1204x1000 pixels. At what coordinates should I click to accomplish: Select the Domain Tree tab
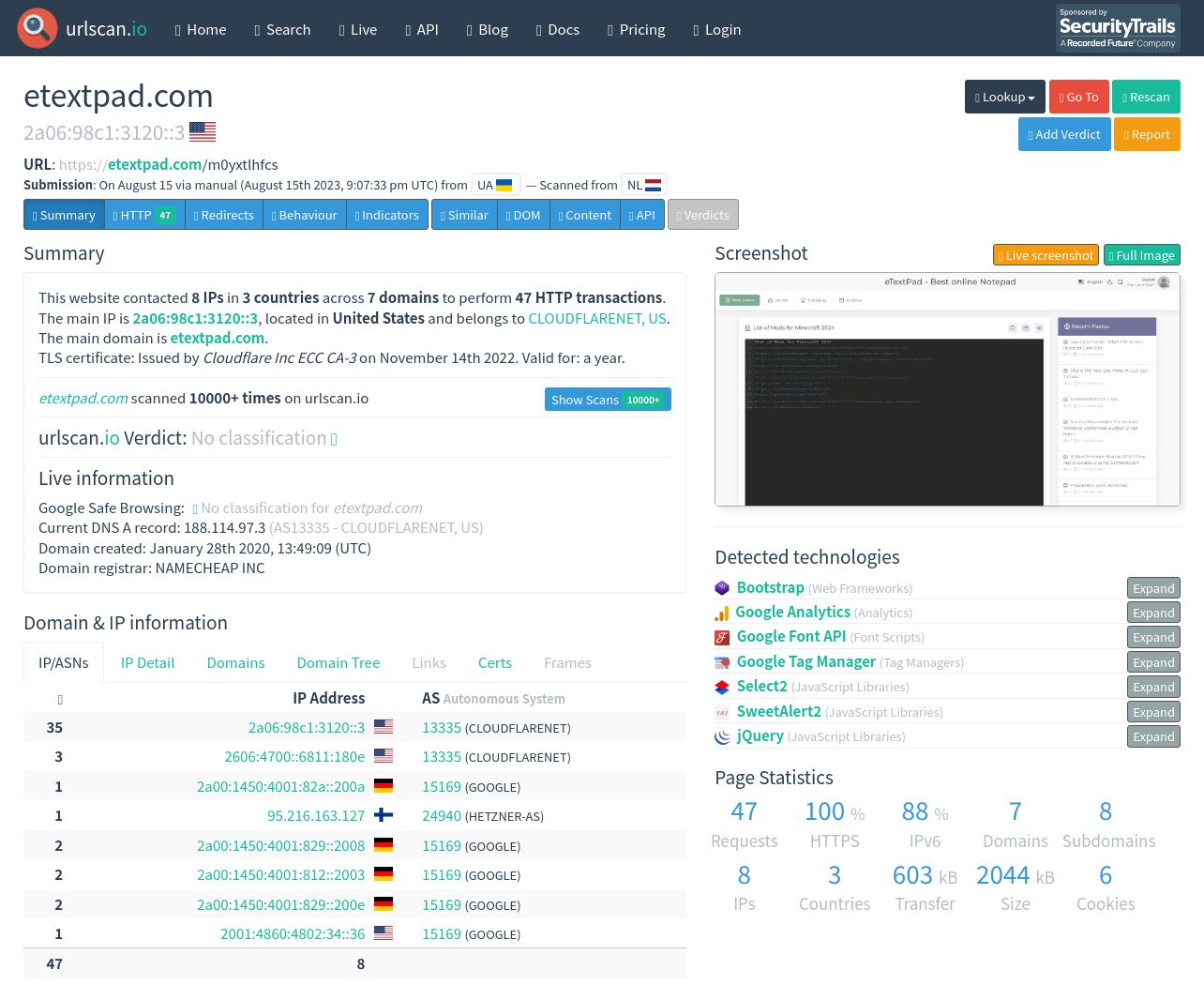339,662
